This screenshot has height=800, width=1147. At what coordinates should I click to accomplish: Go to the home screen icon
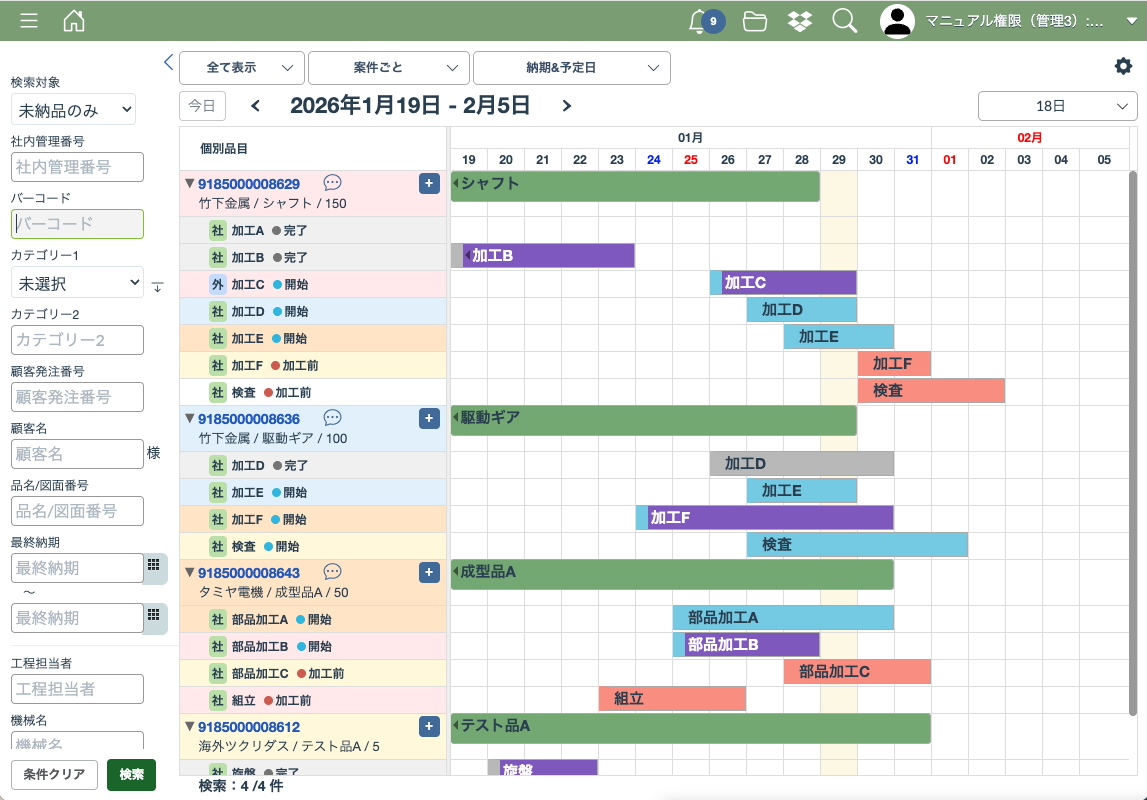(74, 21)
